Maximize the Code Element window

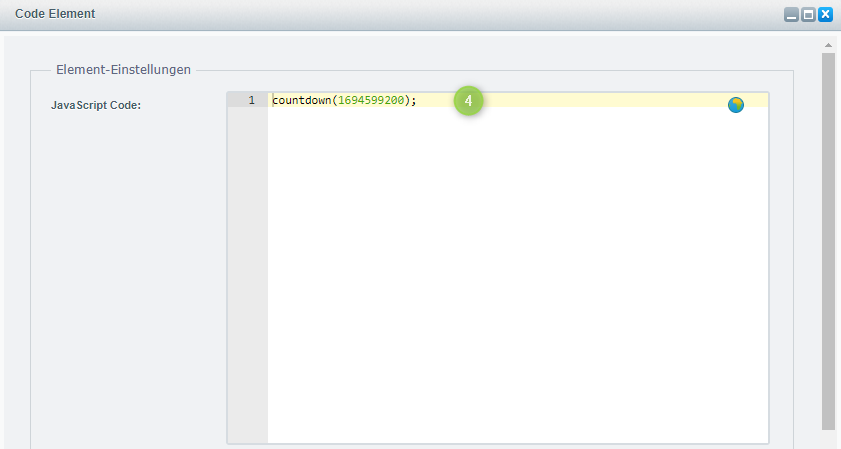[808, 14]
